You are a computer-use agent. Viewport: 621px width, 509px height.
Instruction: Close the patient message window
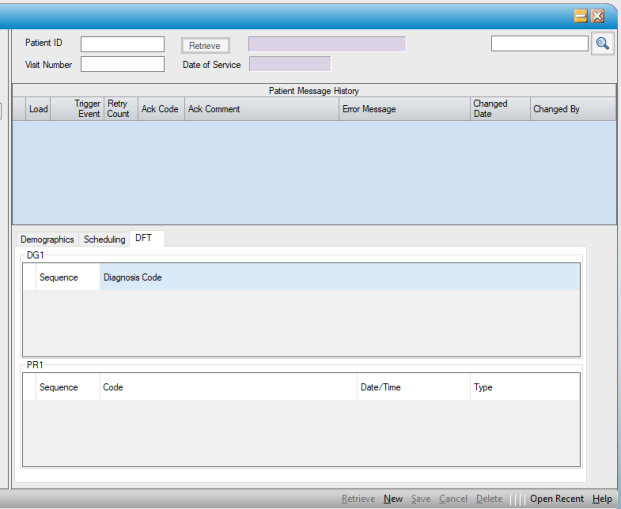597,16
